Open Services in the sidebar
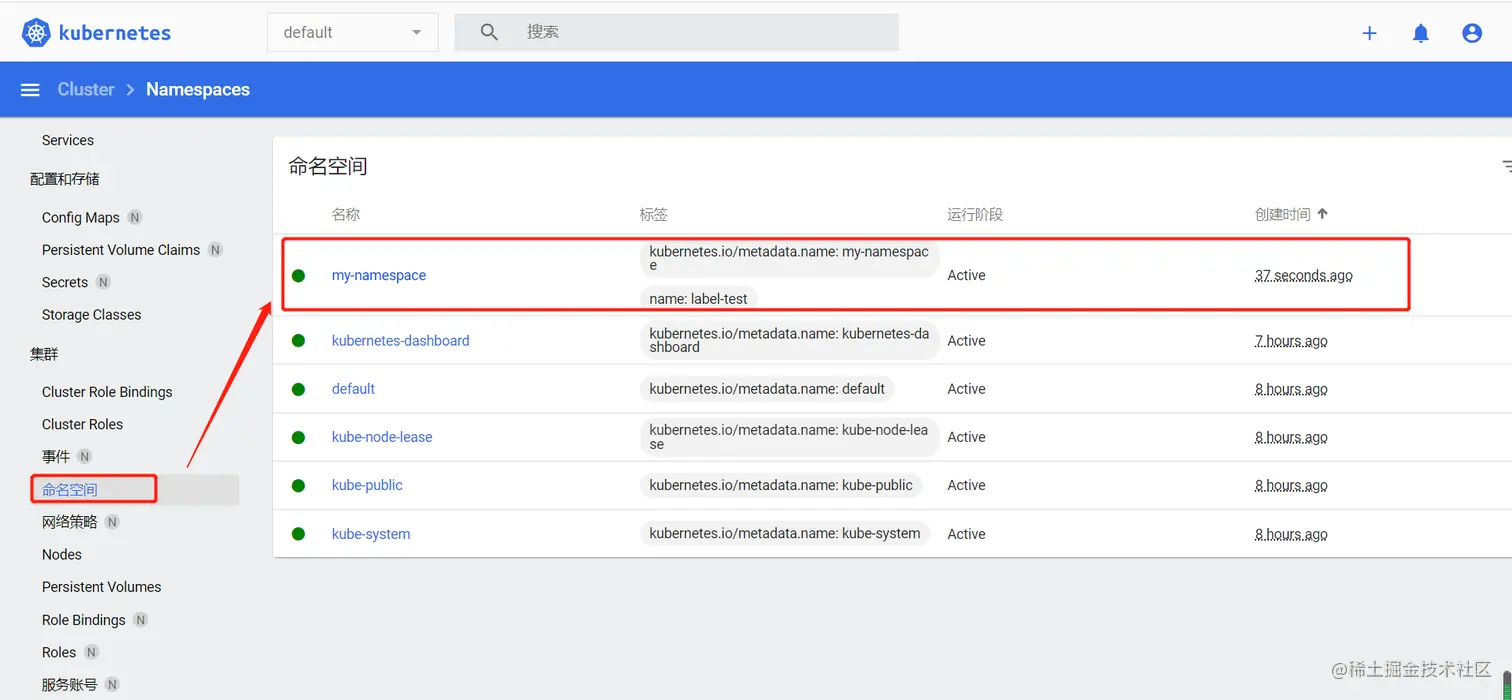The height and width of the screenshot is (700, 1512). click(x=68, y=140)
